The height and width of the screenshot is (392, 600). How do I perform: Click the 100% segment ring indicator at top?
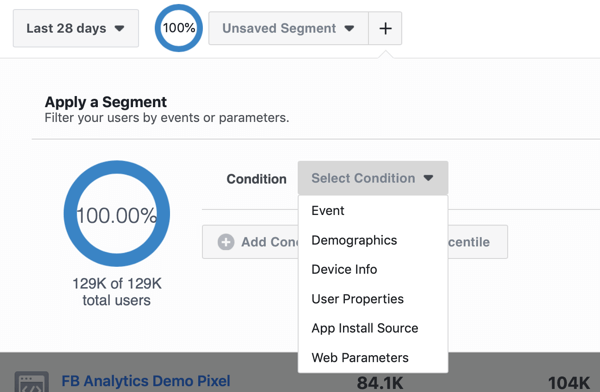point(179,28)
